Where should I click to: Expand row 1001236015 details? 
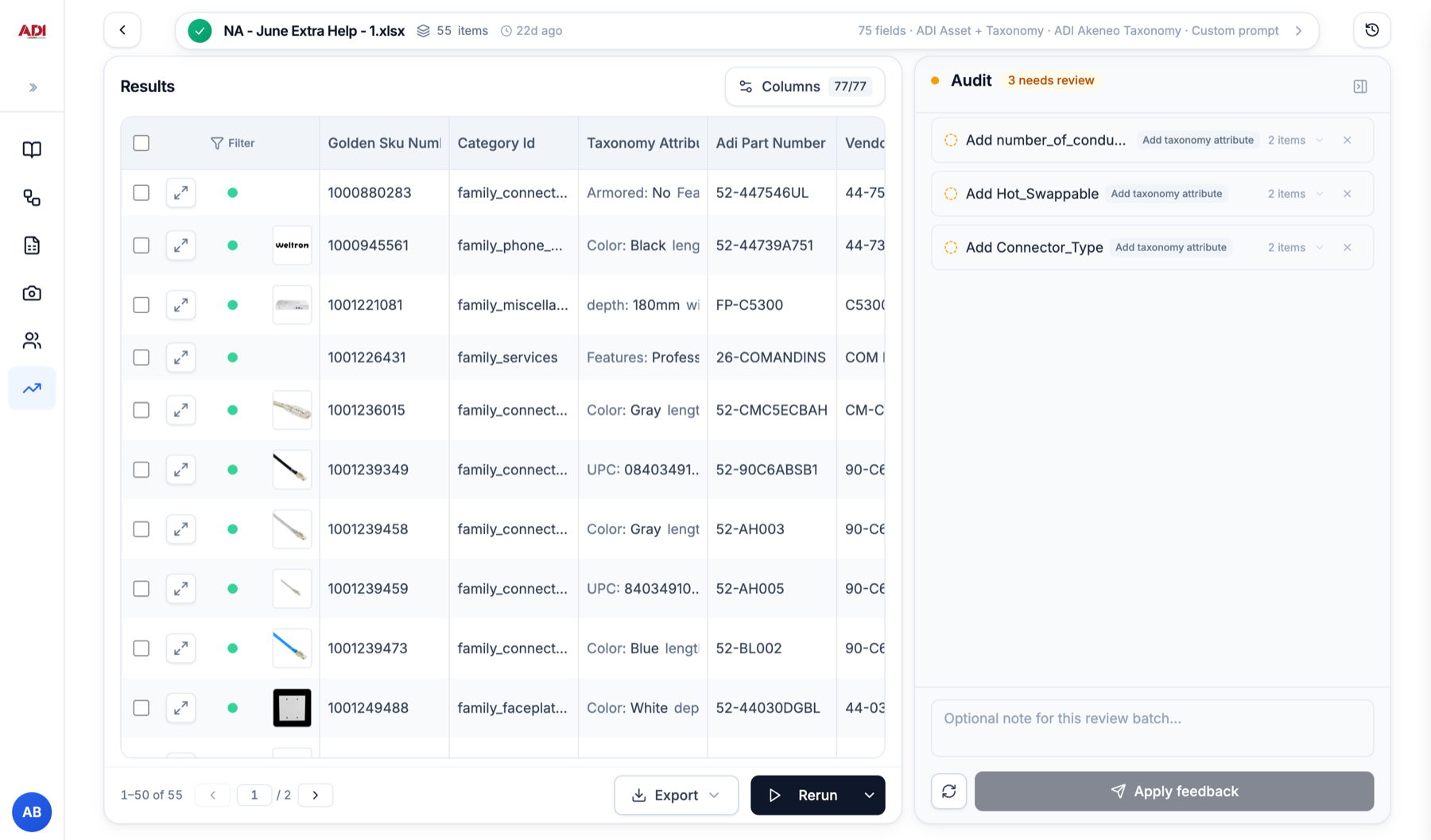tap(181, 410)
